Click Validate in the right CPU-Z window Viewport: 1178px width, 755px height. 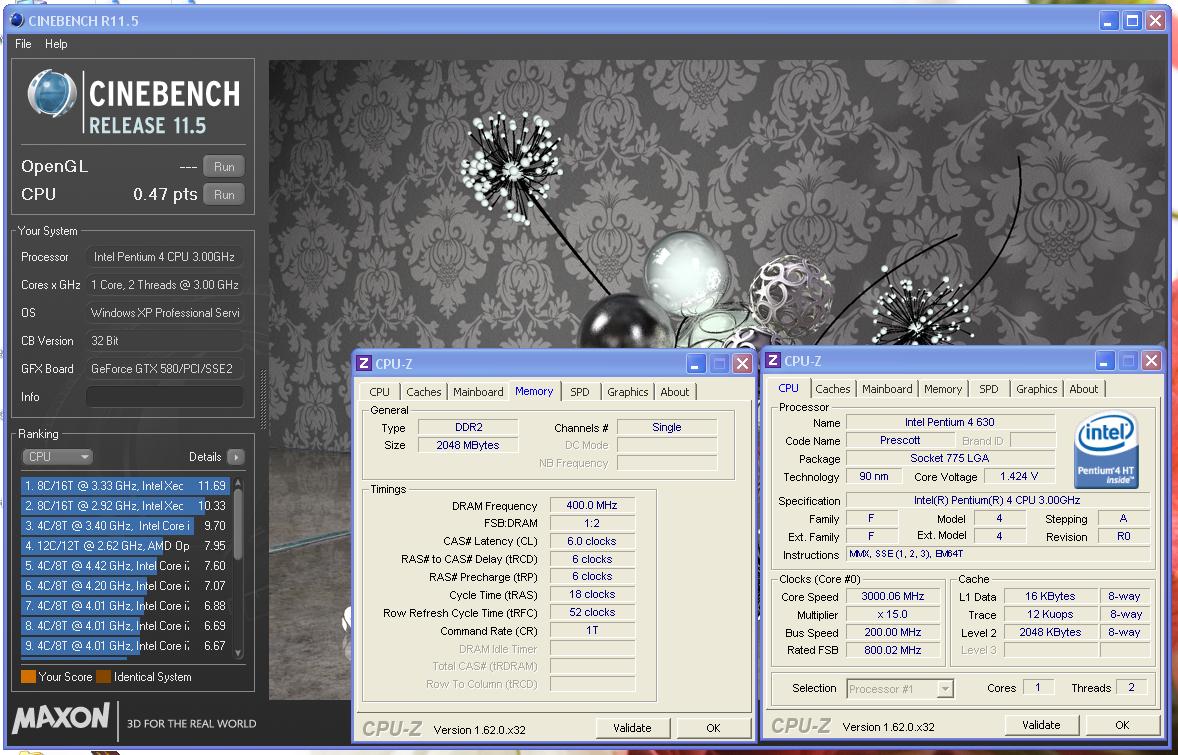coord(1041,725)
